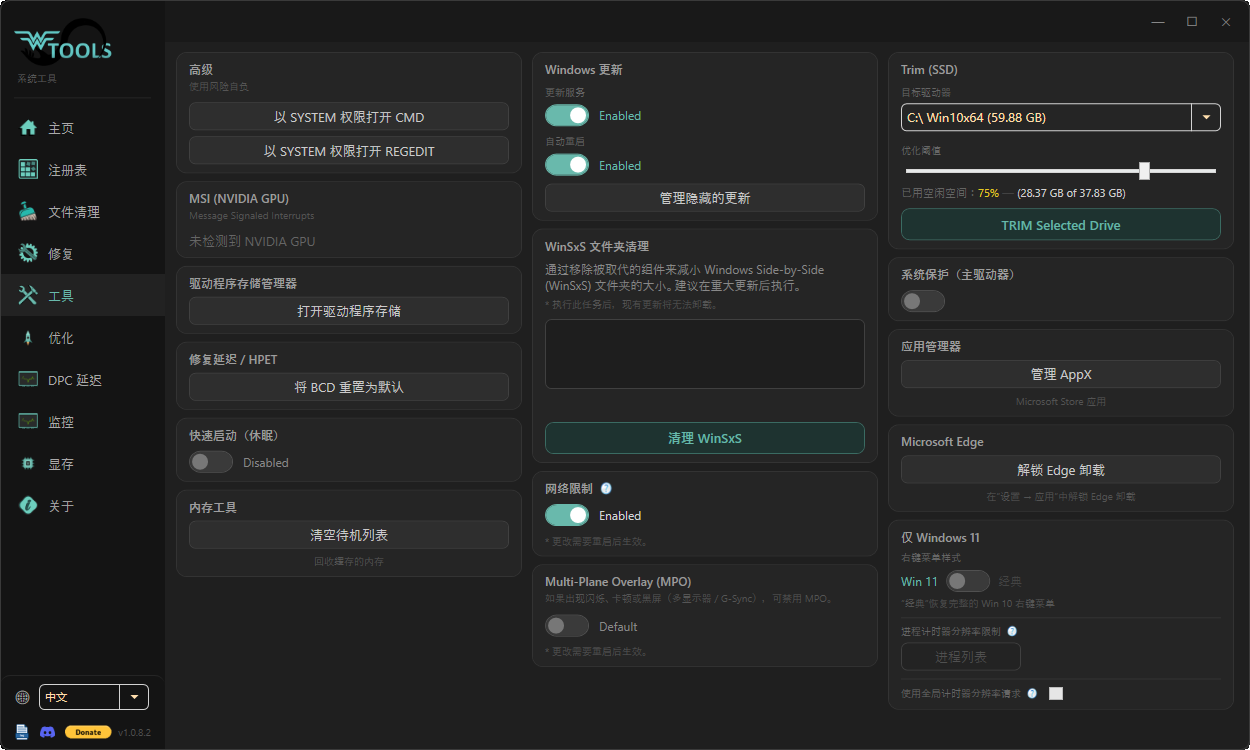Open the 中文 language dropdown
The image size is (1250, 750).
(94, 697)
